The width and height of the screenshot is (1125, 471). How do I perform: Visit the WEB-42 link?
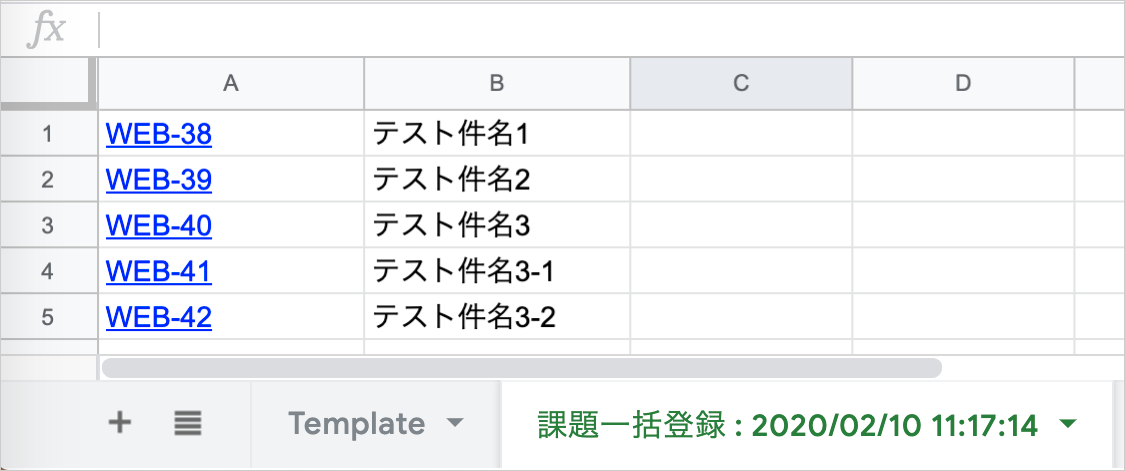[x=158, y=318]
